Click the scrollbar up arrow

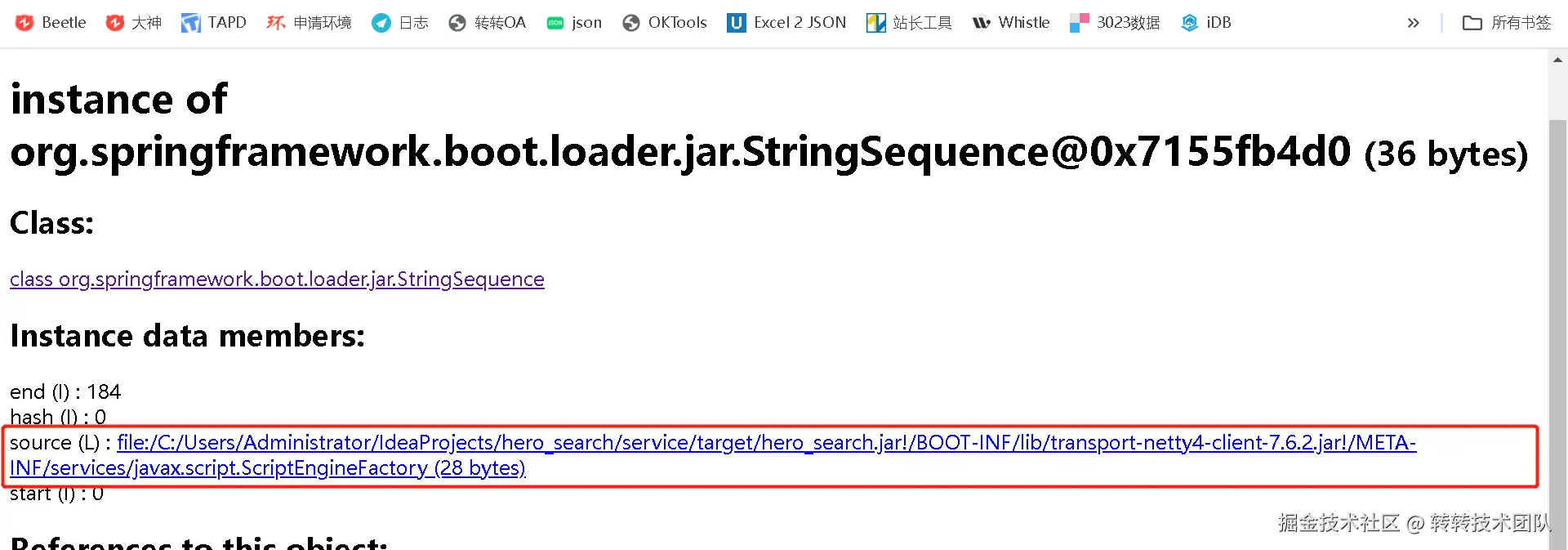click(x=1557, y=60)
